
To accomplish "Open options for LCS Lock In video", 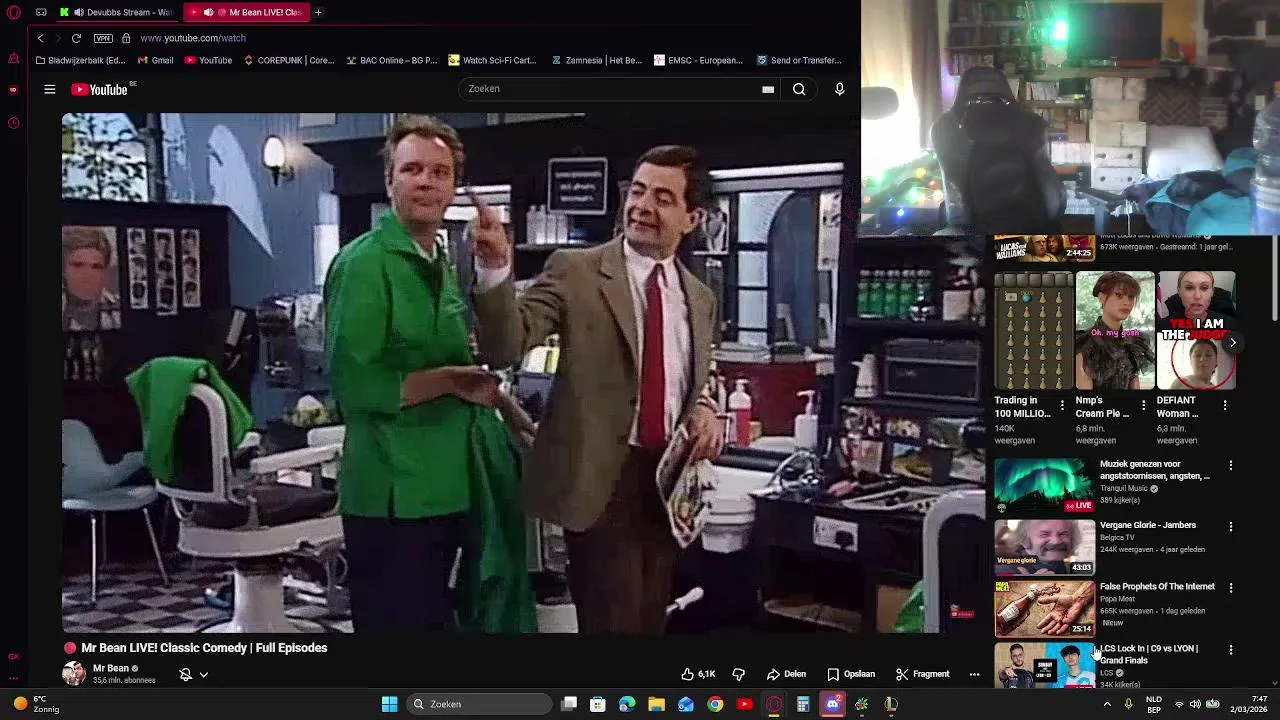I will pos(1231,649).
